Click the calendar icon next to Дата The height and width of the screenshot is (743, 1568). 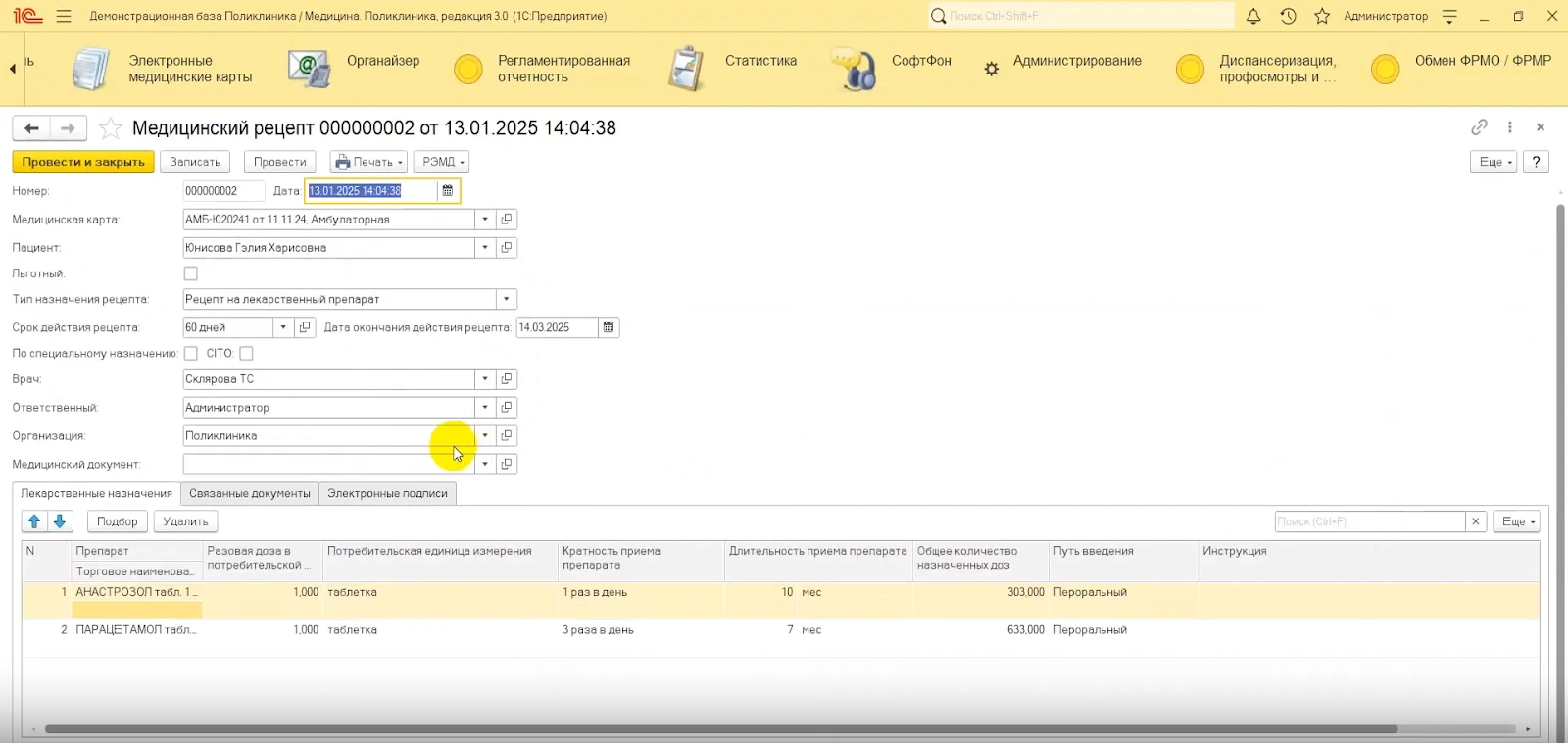pos(448,191)
